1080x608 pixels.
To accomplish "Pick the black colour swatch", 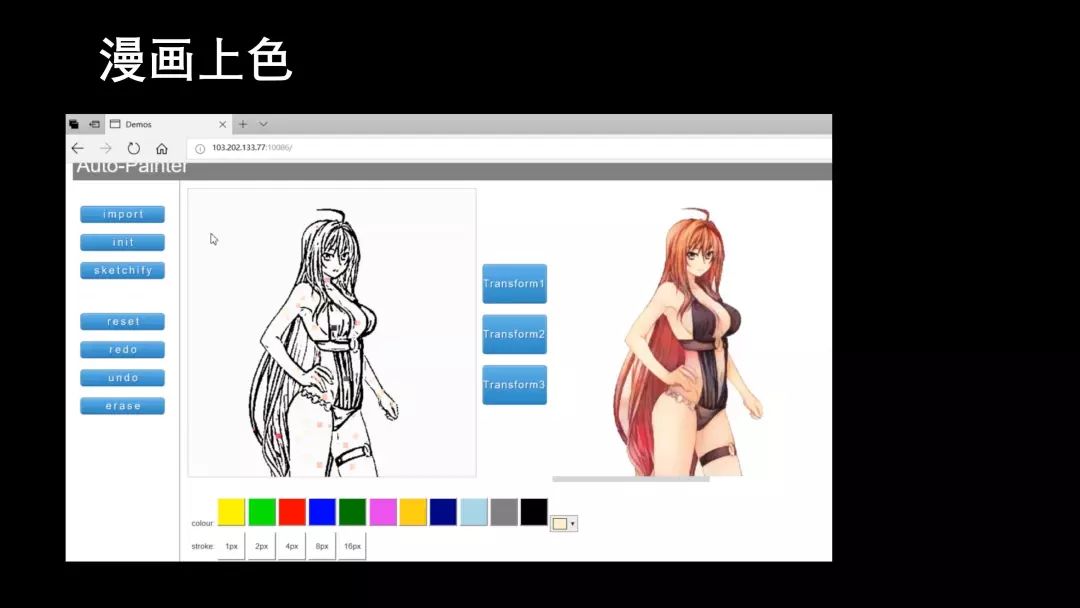I will (534, 512).
